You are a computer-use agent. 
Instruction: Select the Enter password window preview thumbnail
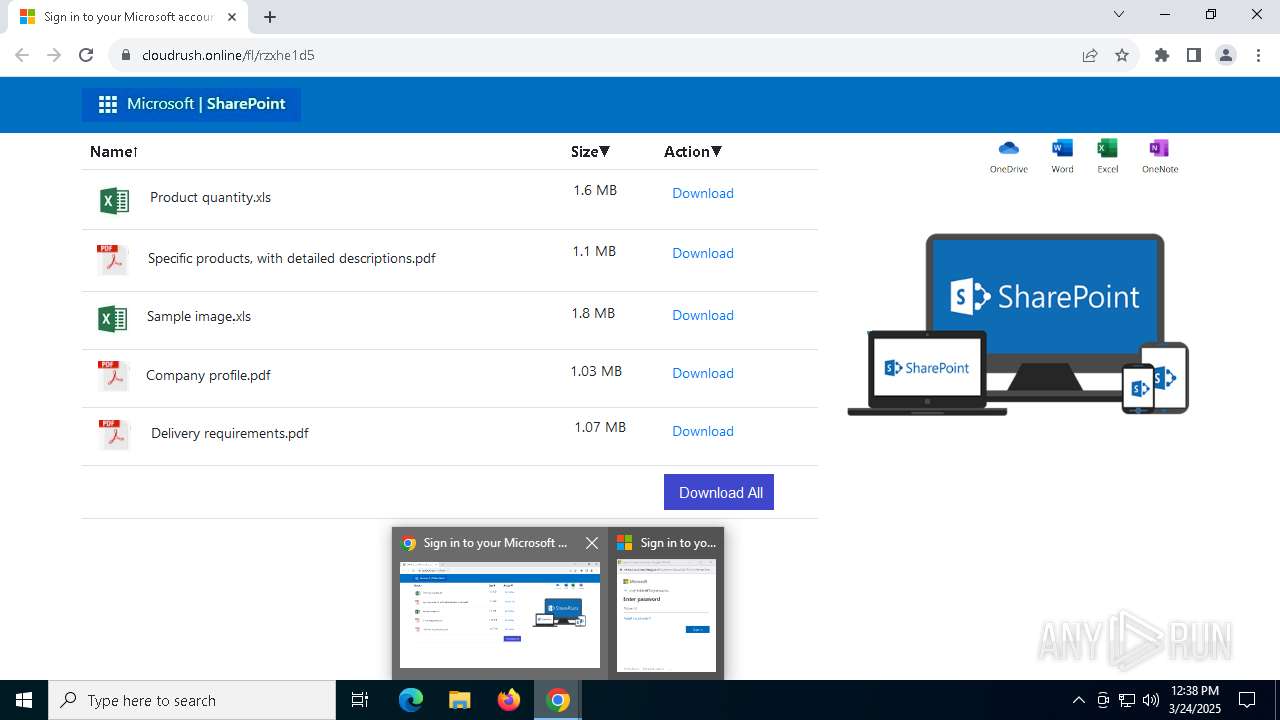click(x=666, y=615)
